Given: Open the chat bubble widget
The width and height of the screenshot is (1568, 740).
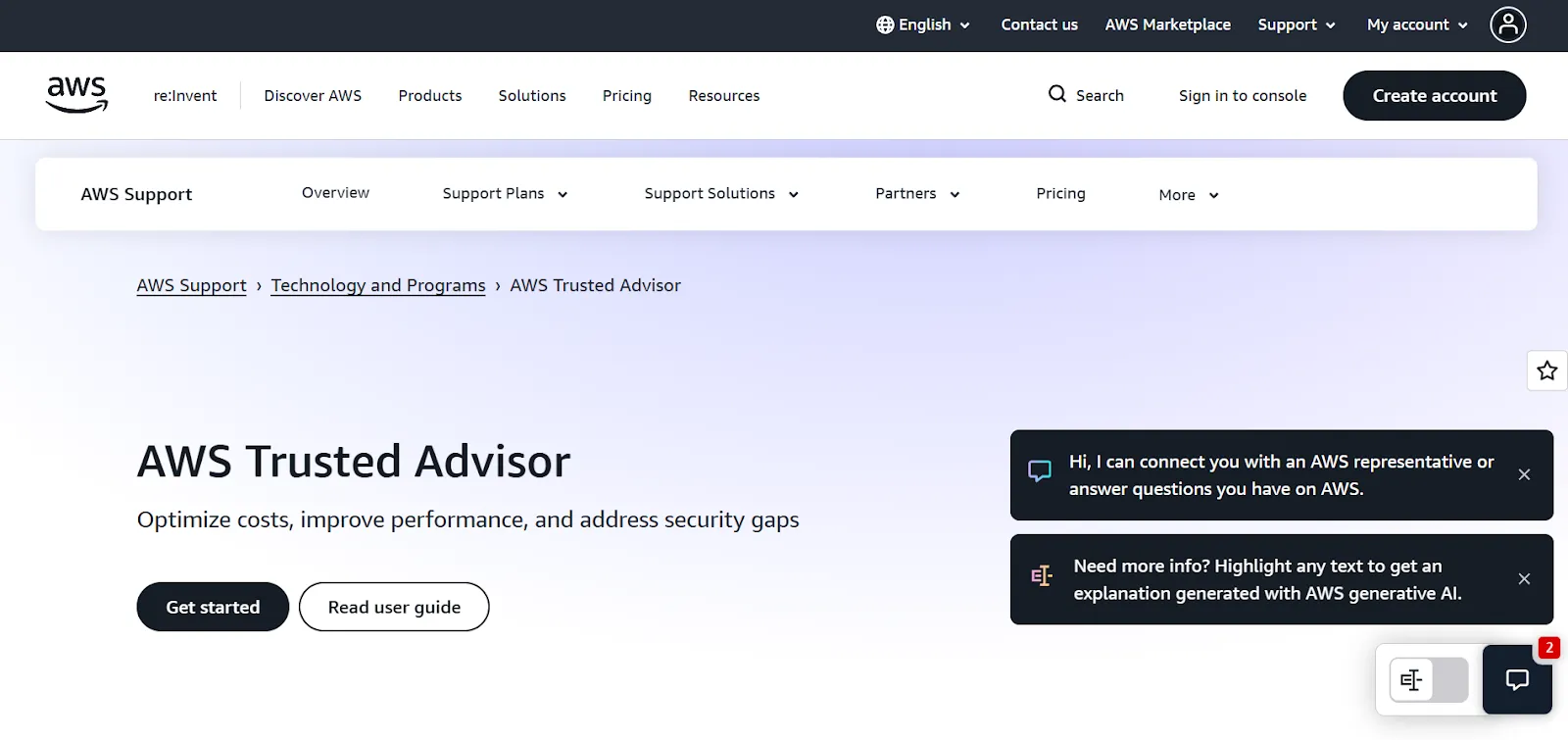Looking at the screenshot, I should (1517, 679).
